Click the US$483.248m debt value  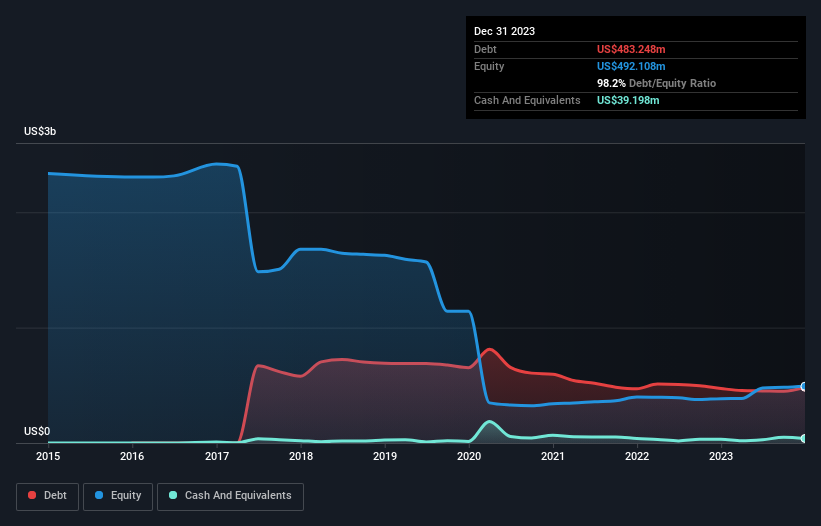click(631, 49)
